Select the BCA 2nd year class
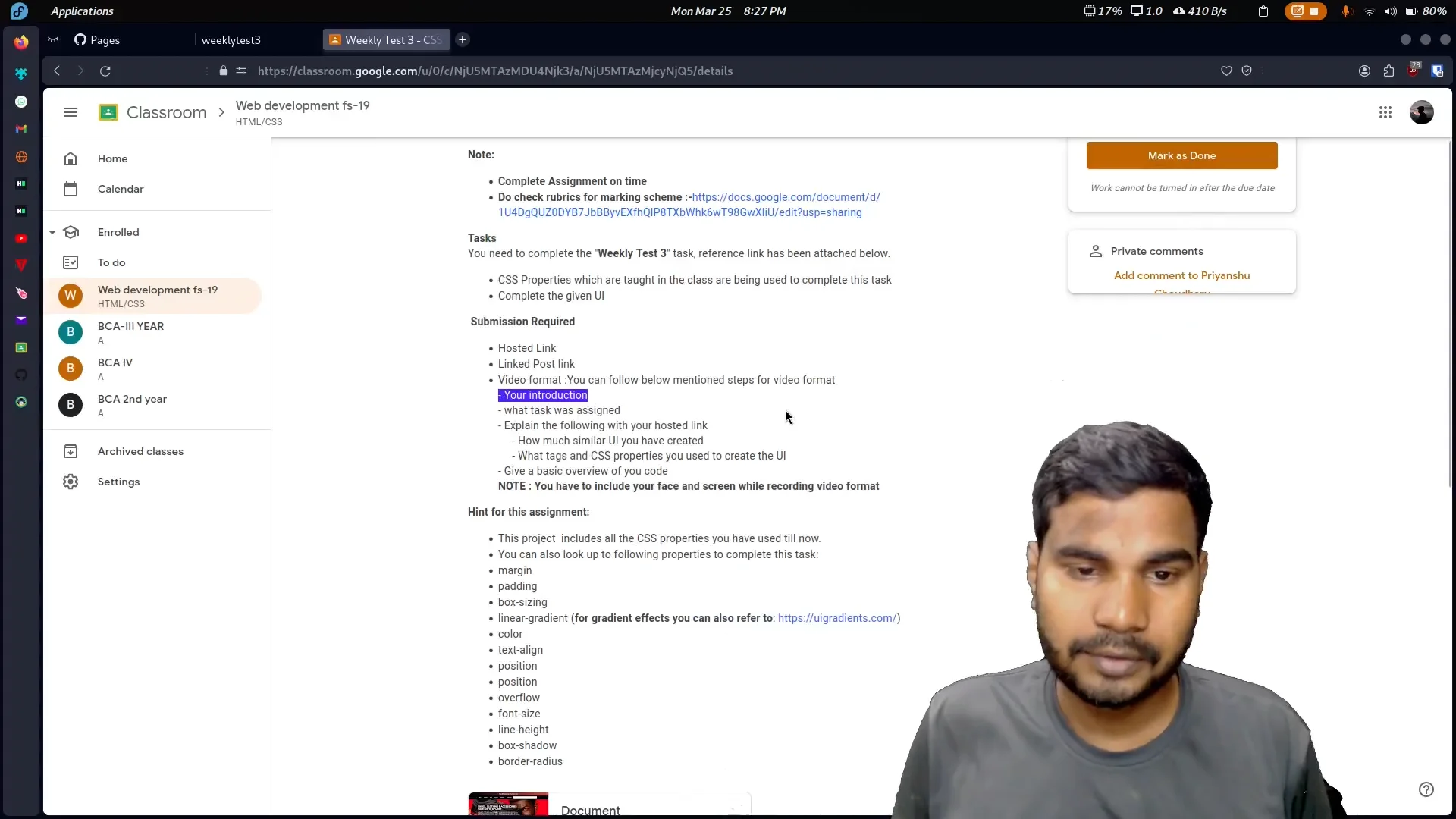This screenshot has width=1456, height=819. tap(154, 405)
